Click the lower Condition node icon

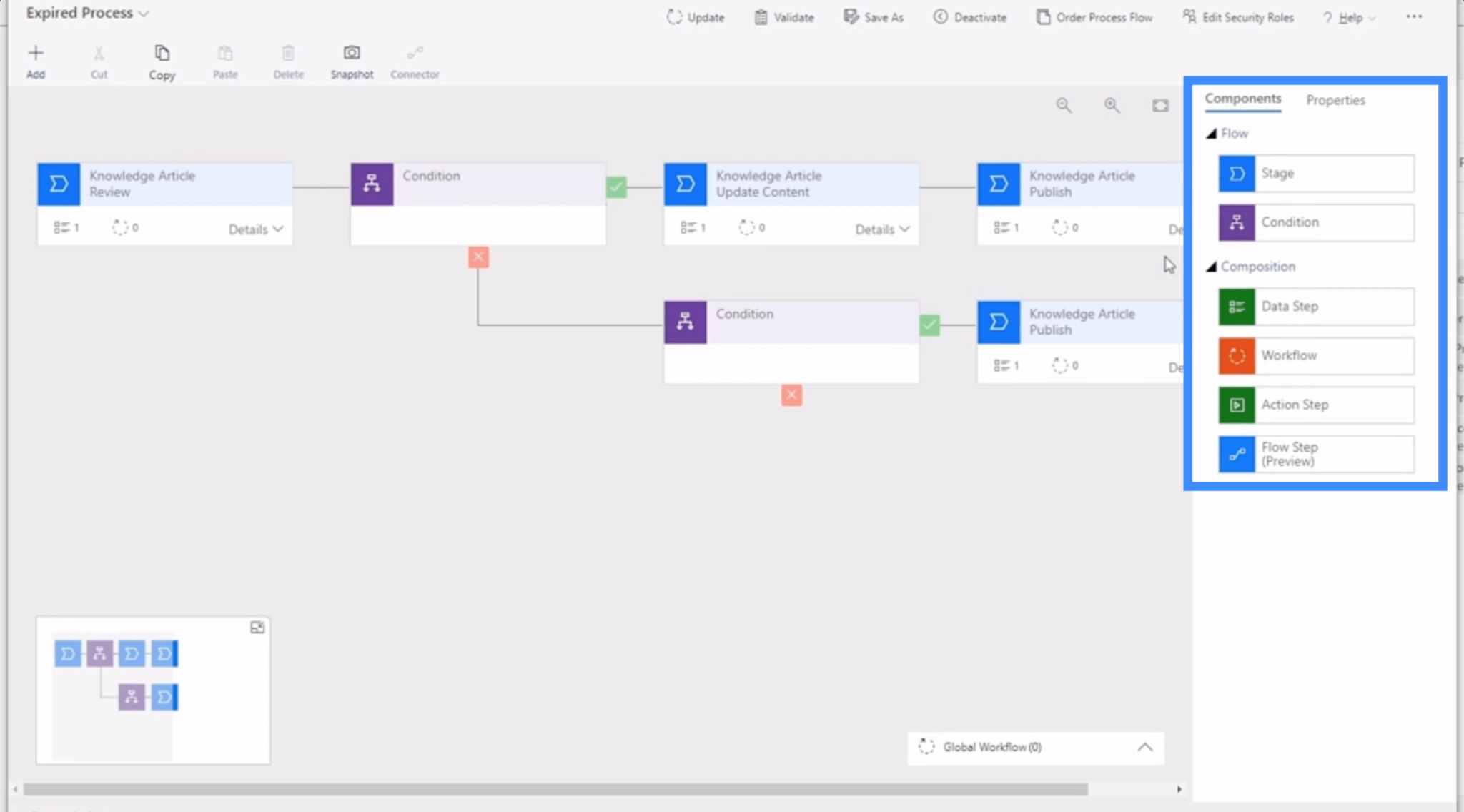point(685,322)
